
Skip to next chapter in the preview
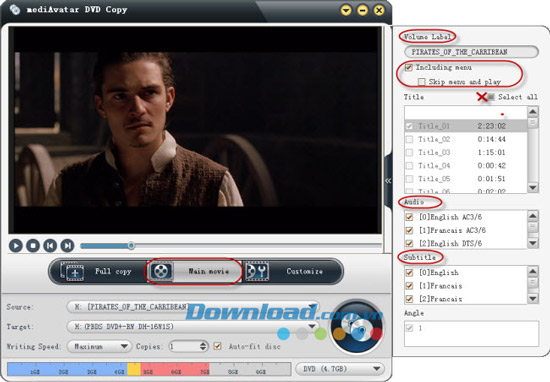tap(67, 246)
